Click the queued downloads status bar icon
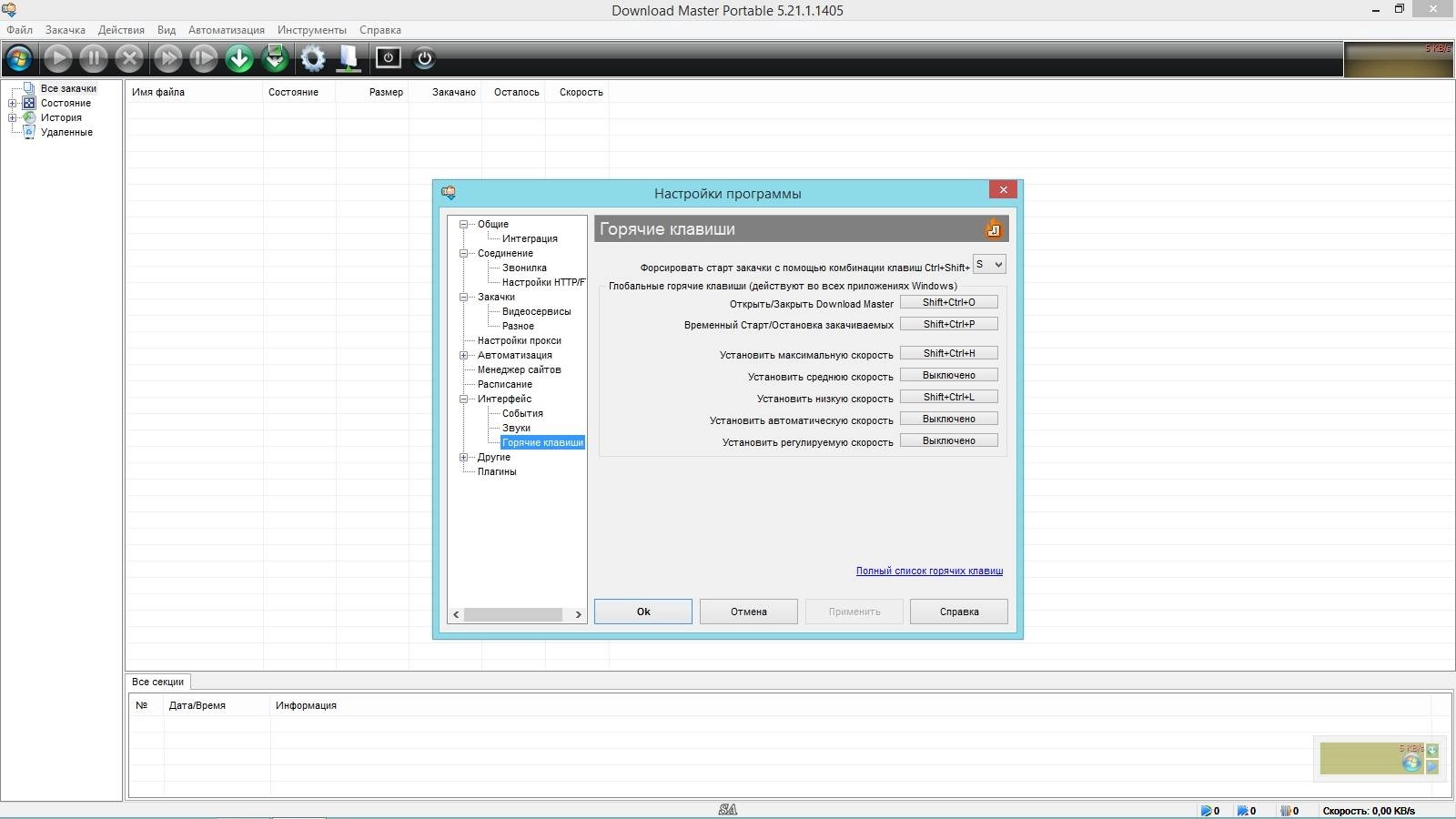The image size is (1456, 819). (1242, 811)
